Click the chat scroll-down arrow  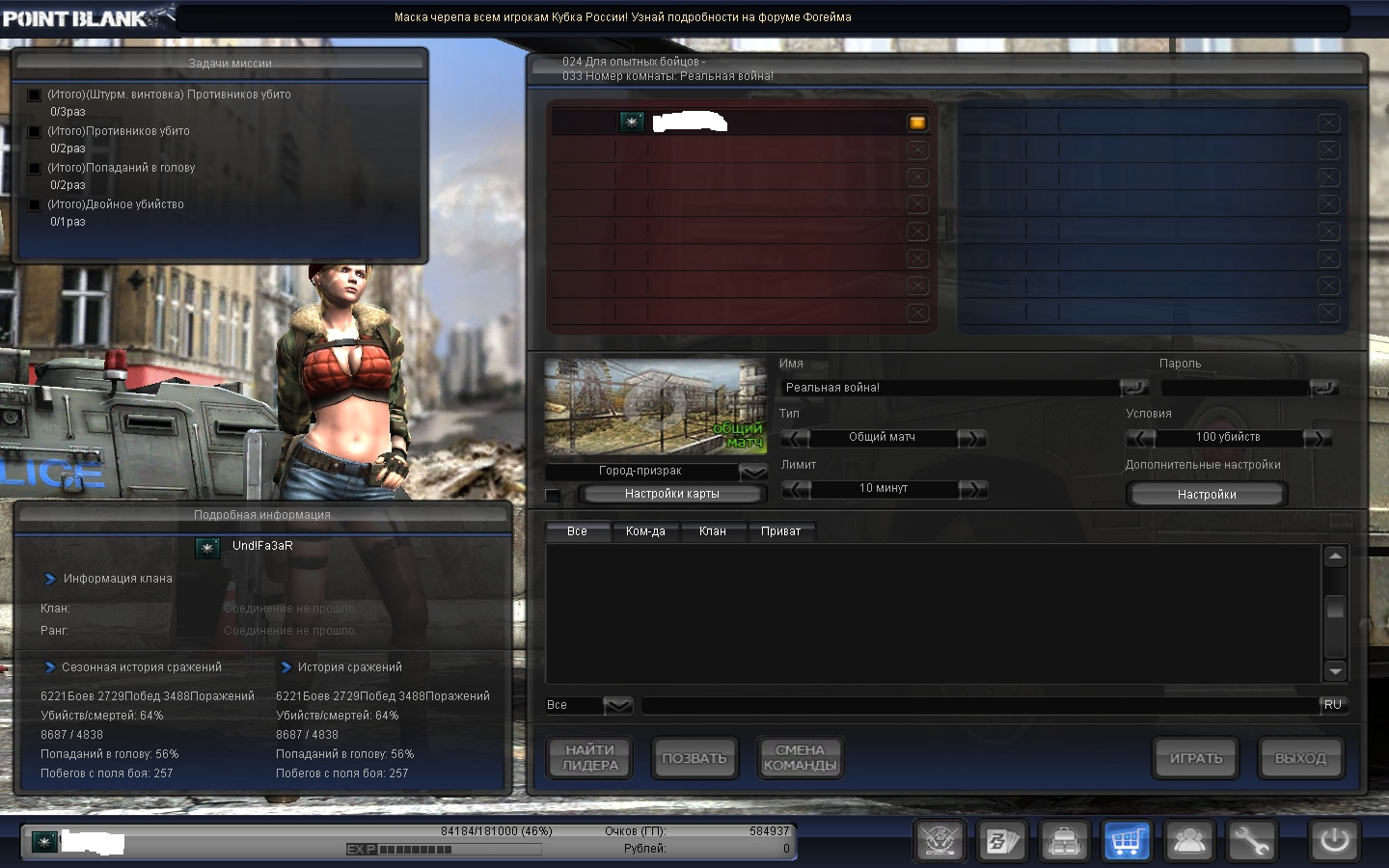point(1335,671)
